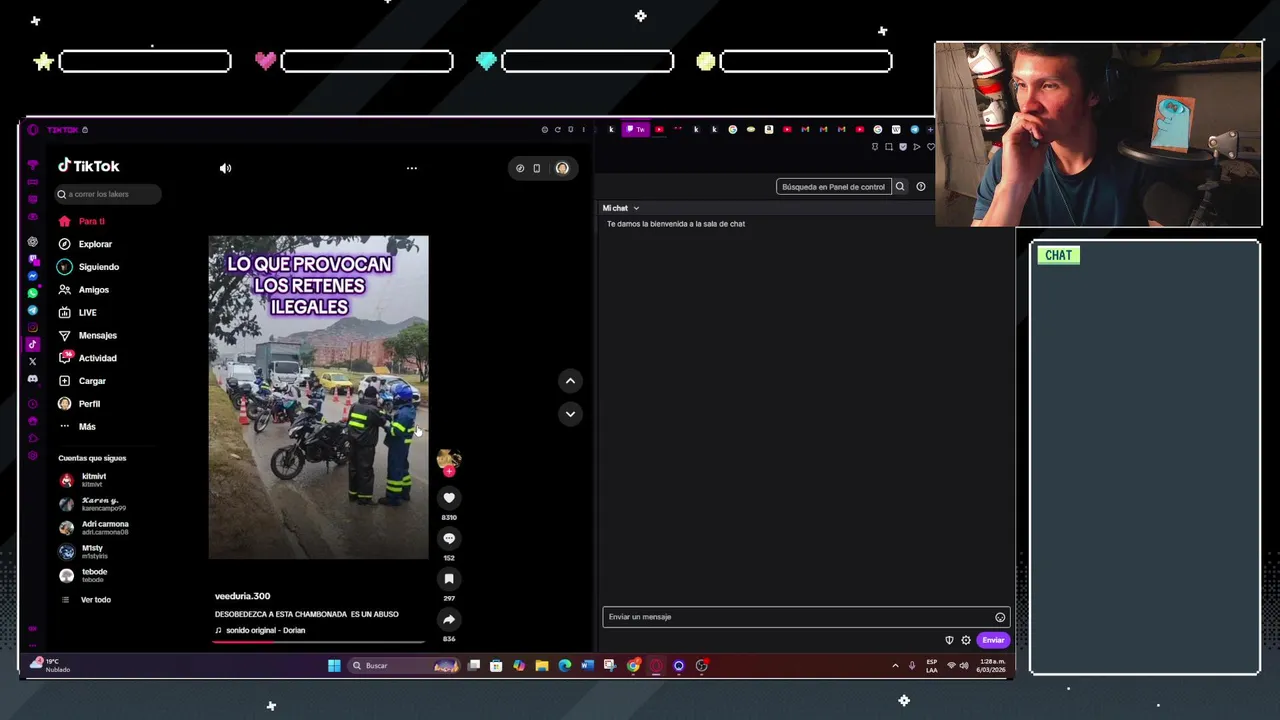Open a new browser tab plus

coord(930,129)
